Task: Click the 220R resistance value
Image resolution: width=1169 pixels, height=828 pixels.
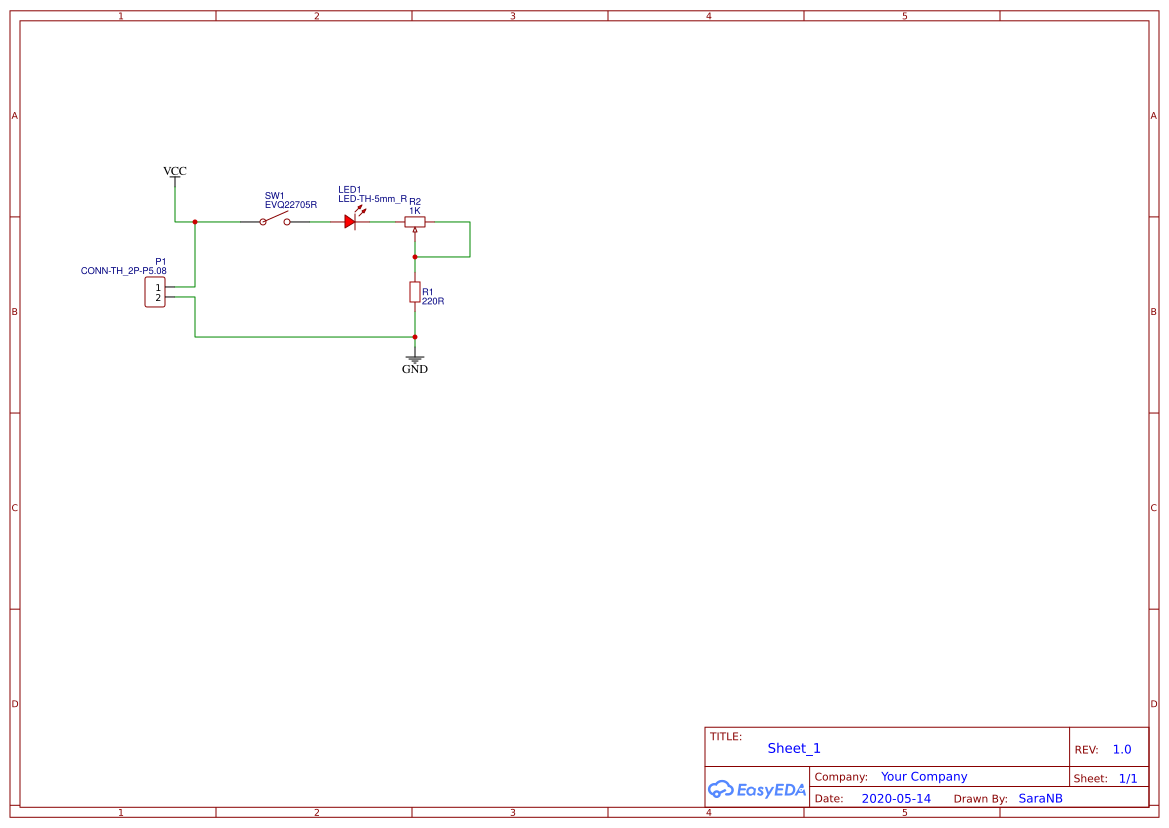Action: click(x=433, y=301)
